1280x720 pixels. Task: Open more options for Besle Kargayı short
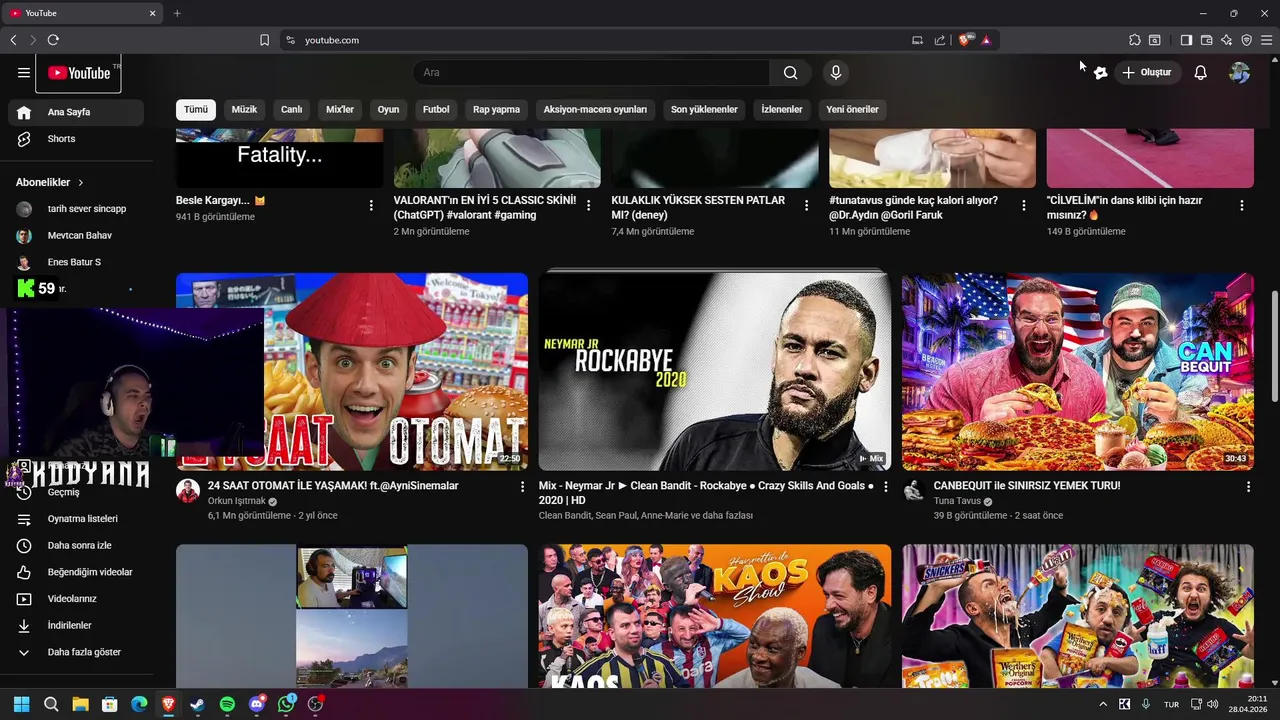(371, 205)
